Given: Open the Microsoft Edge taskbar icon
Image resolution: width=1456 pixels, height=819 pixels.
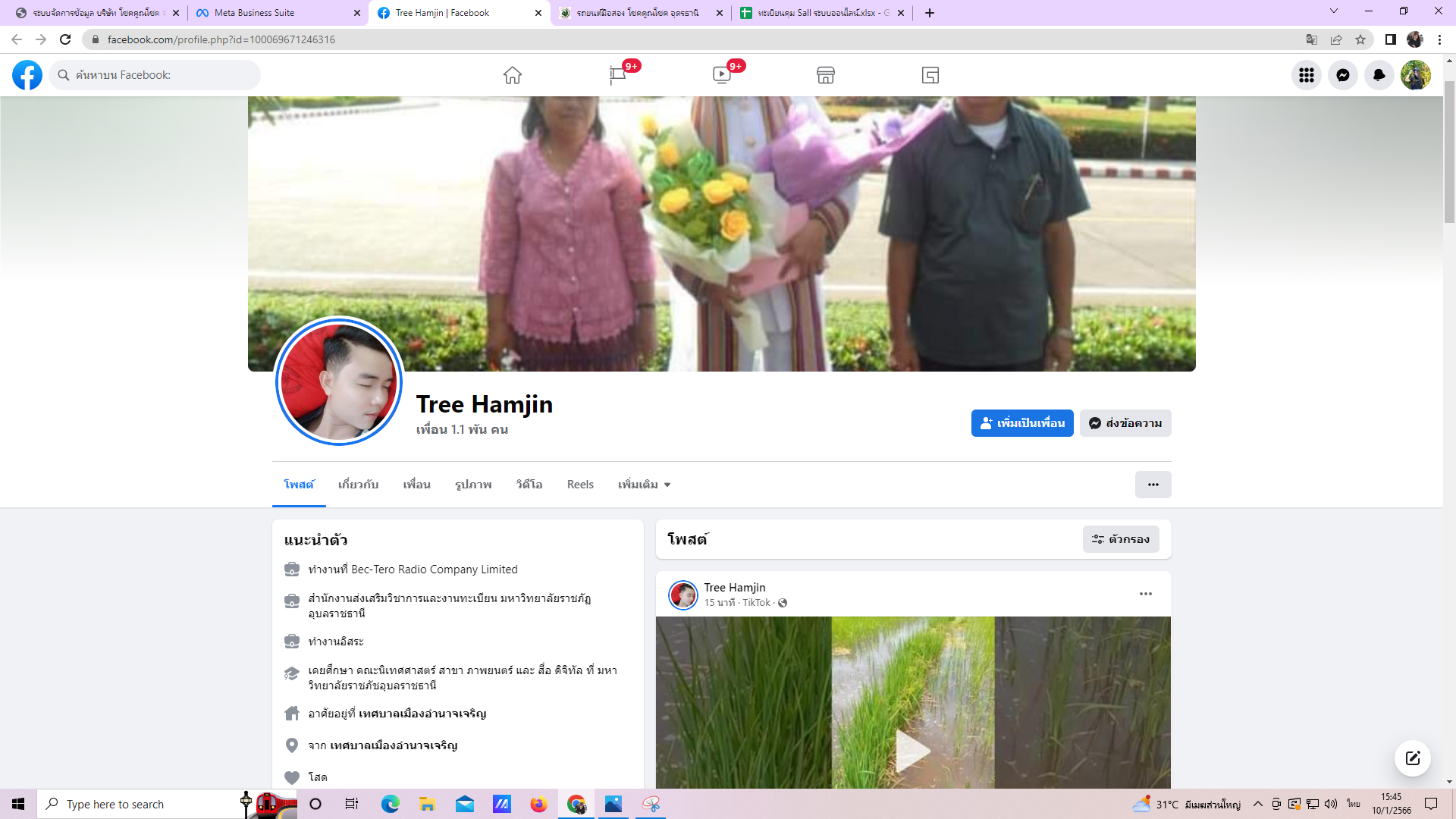Looking at the screenshot, I should tap(390, 804).
